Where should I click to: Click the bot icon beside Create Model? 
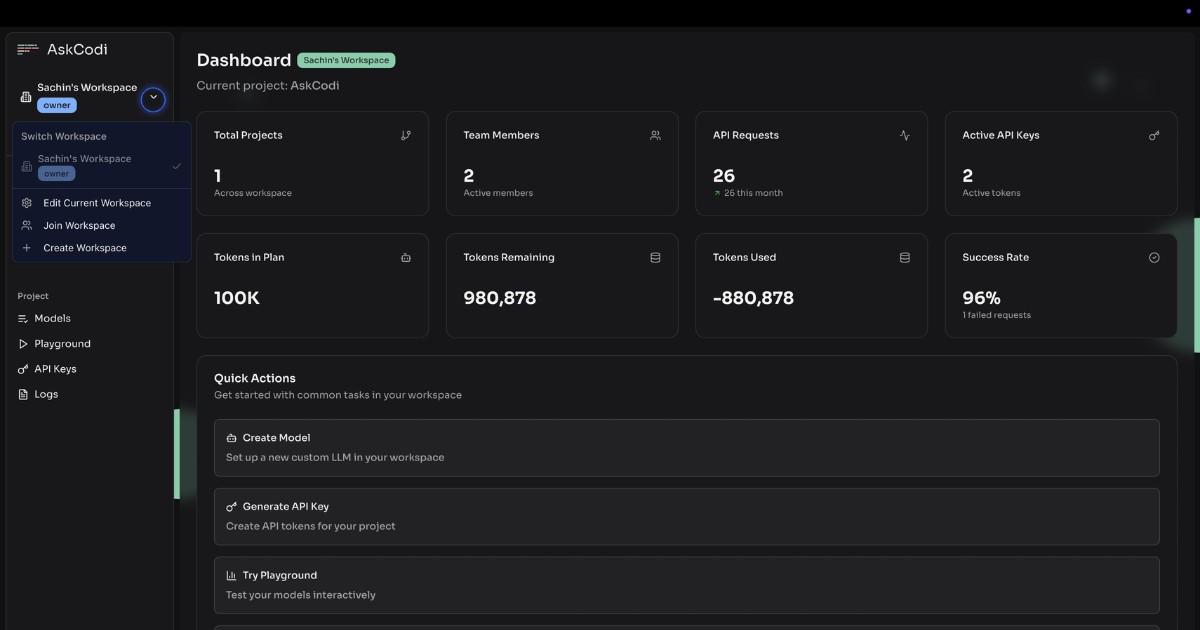pyautogui.click(x=232, y=438)
